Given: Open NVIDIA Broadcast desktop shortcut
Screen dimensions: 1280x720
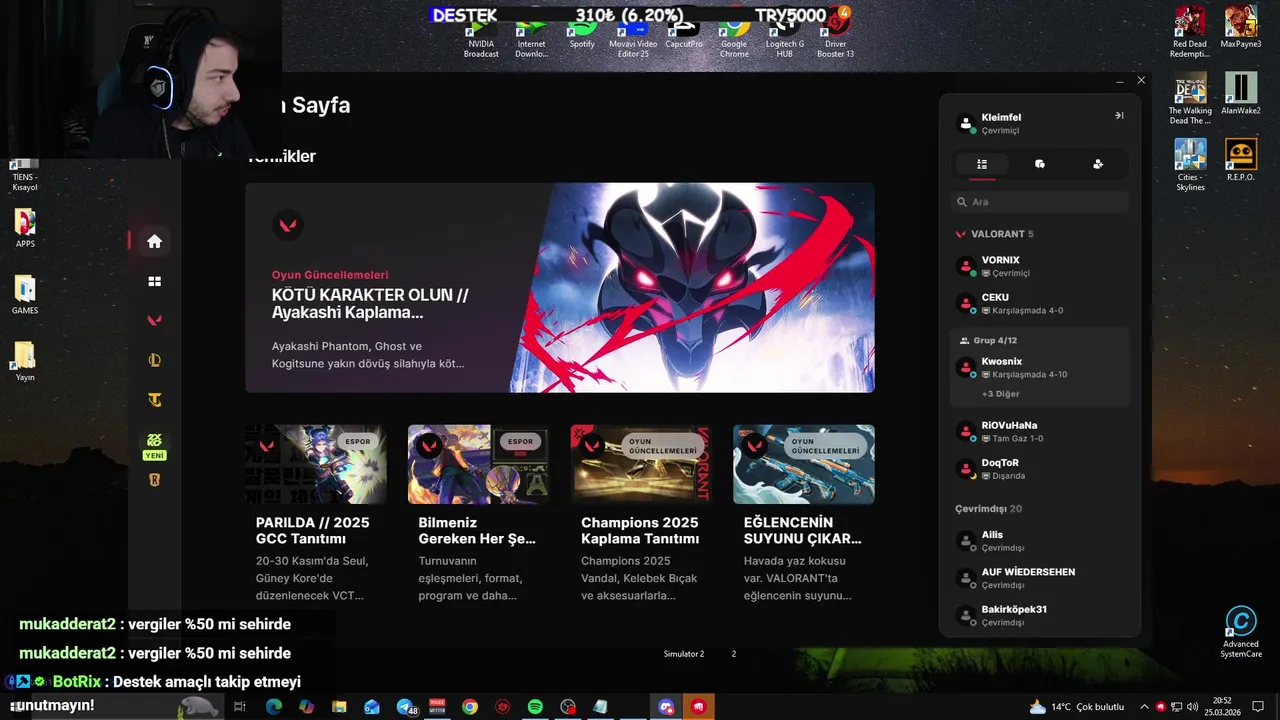Looking at the screenshot, I should coord(481,38).
